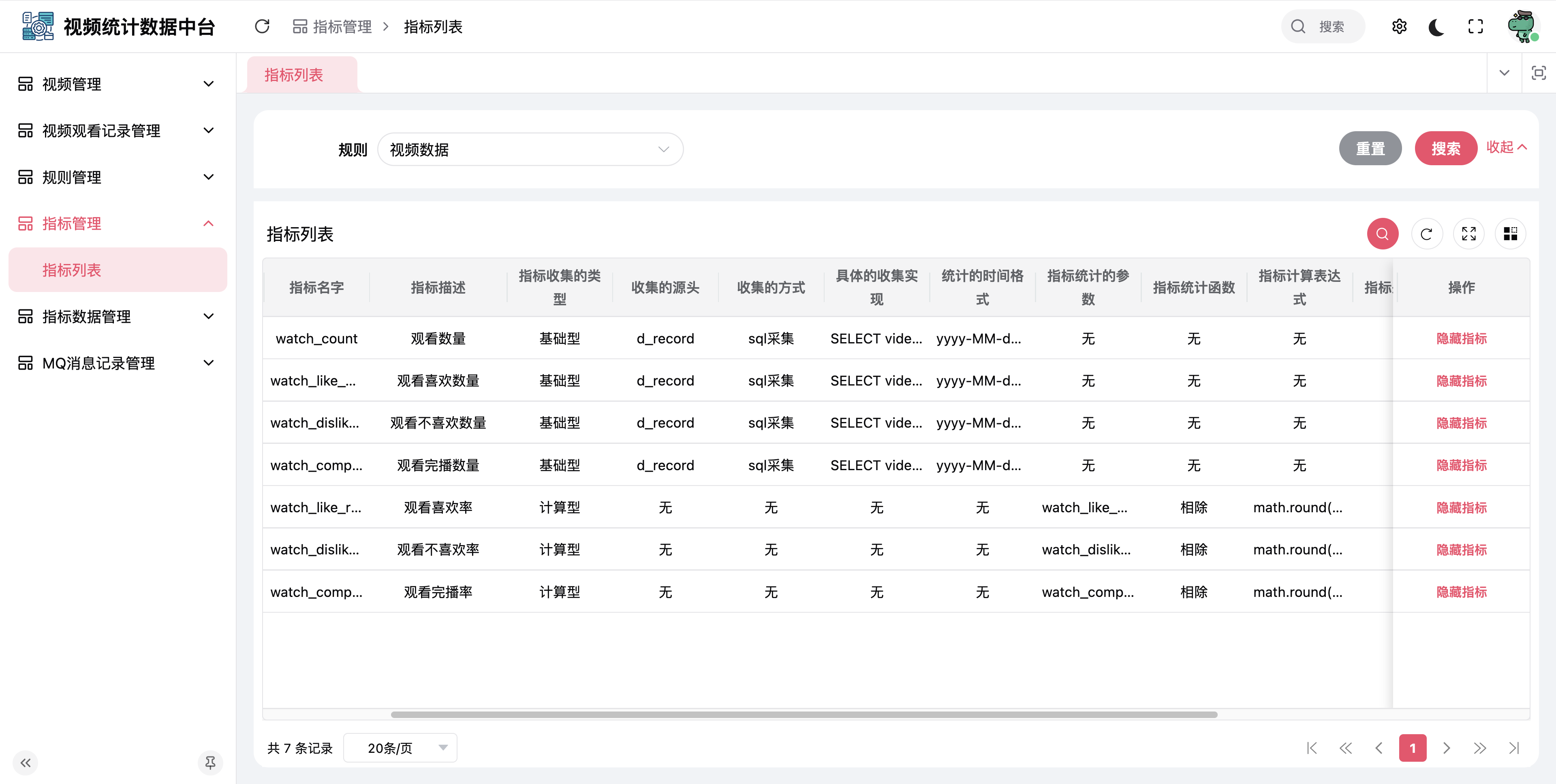Click the user avatar in top right
Screen dimensions: 1556x784
tap(1522, 27)
